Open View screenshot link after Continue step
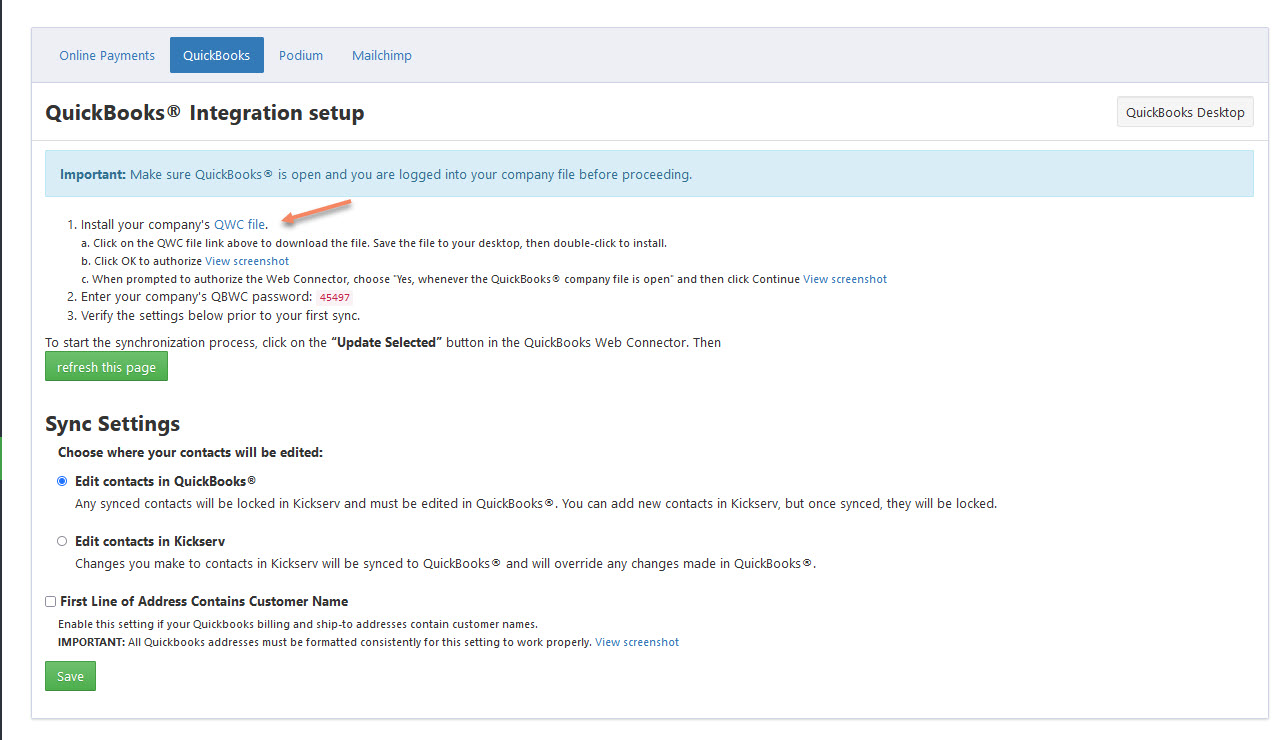The image size is (1285, 740). pyautogui.click(x=845, y=279)
